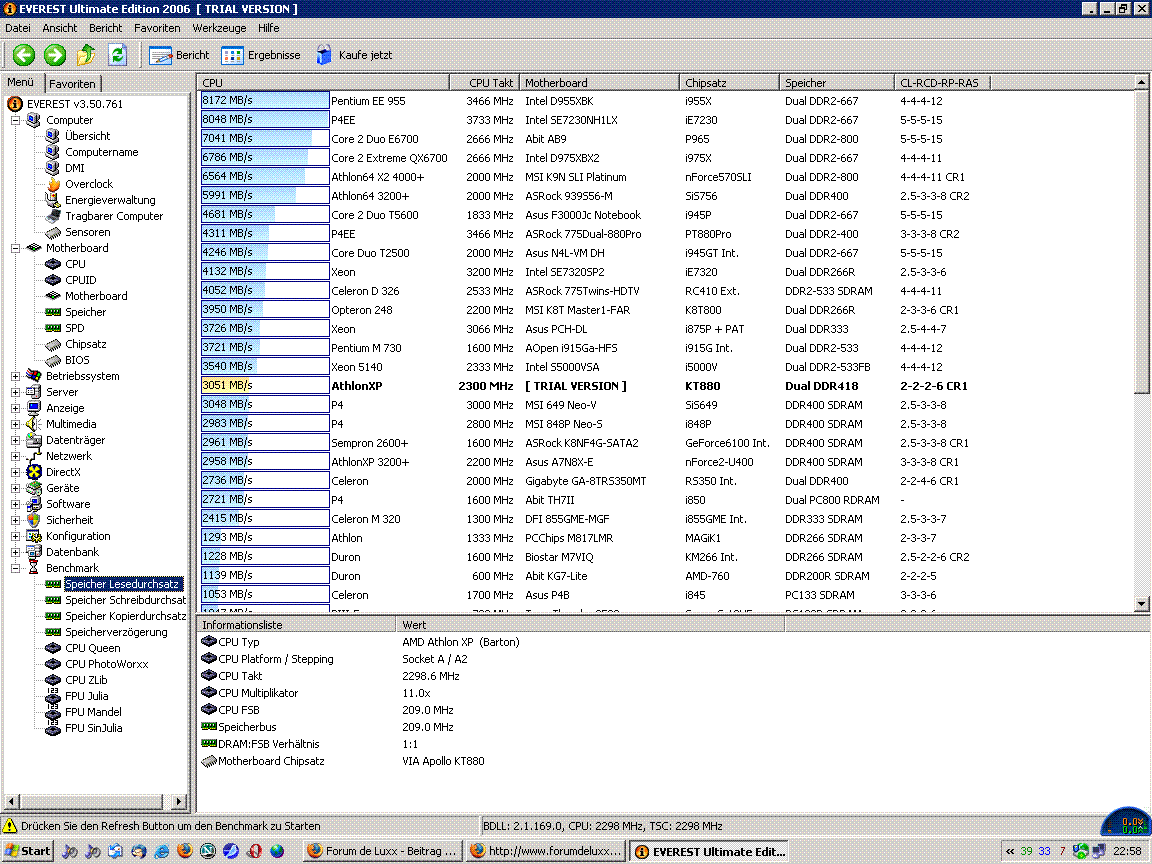The image size is (1152, 864).
Task: Open the Bericht menu in the menu bar
Action: (x=106, y=28)
